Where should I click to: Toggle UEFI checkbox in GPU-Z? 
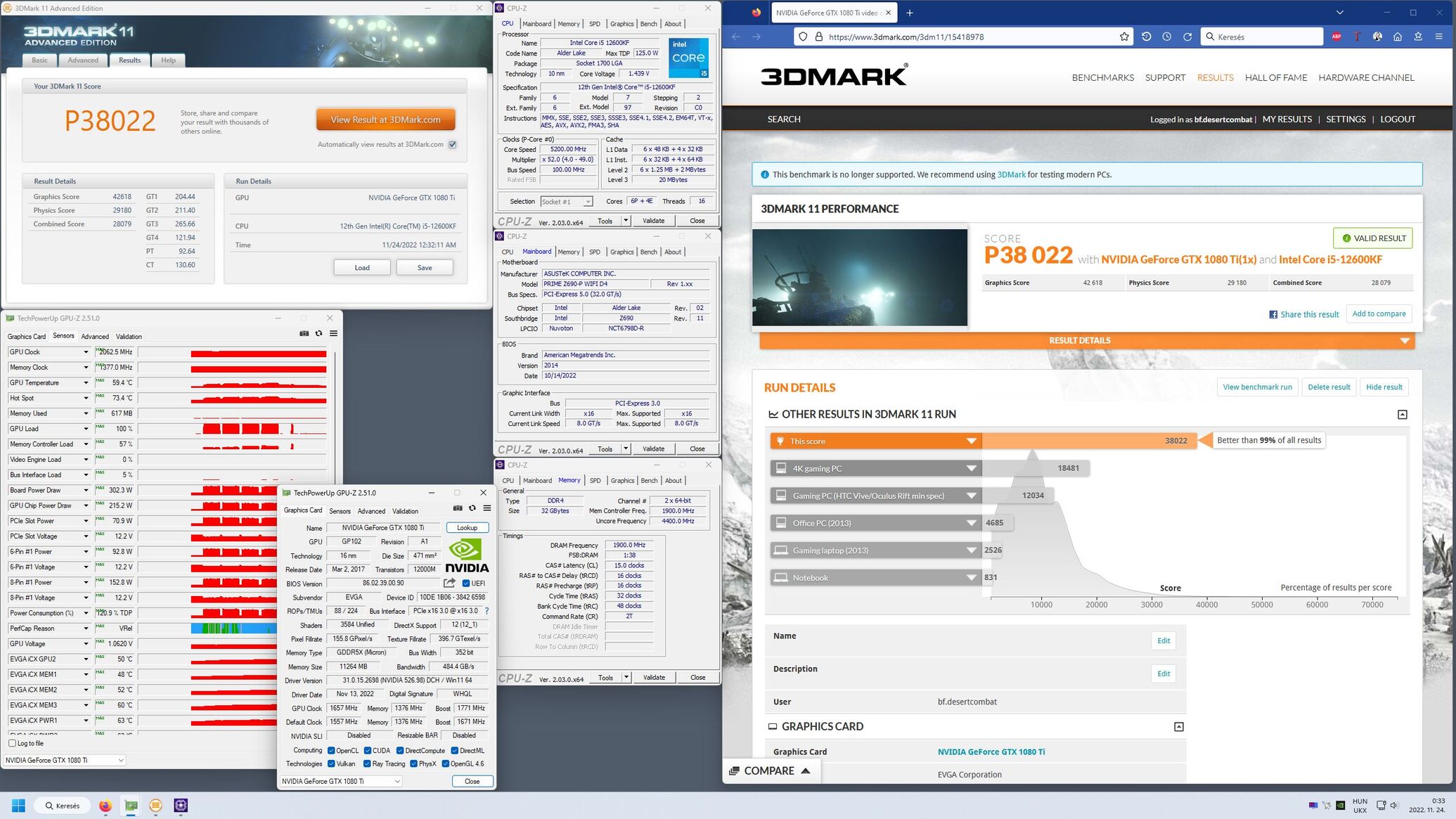pyautogui.click(x=466, y=583)
